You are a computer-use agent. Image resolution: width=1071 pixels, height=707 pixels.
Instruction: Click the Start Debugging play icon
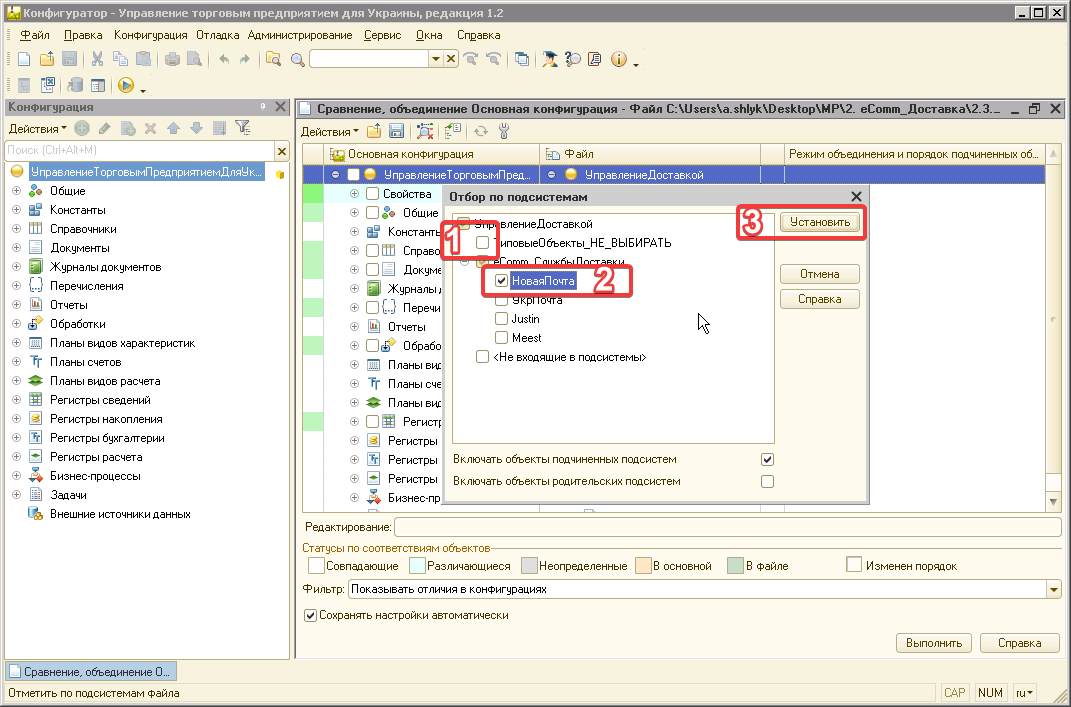click(126, 86)
